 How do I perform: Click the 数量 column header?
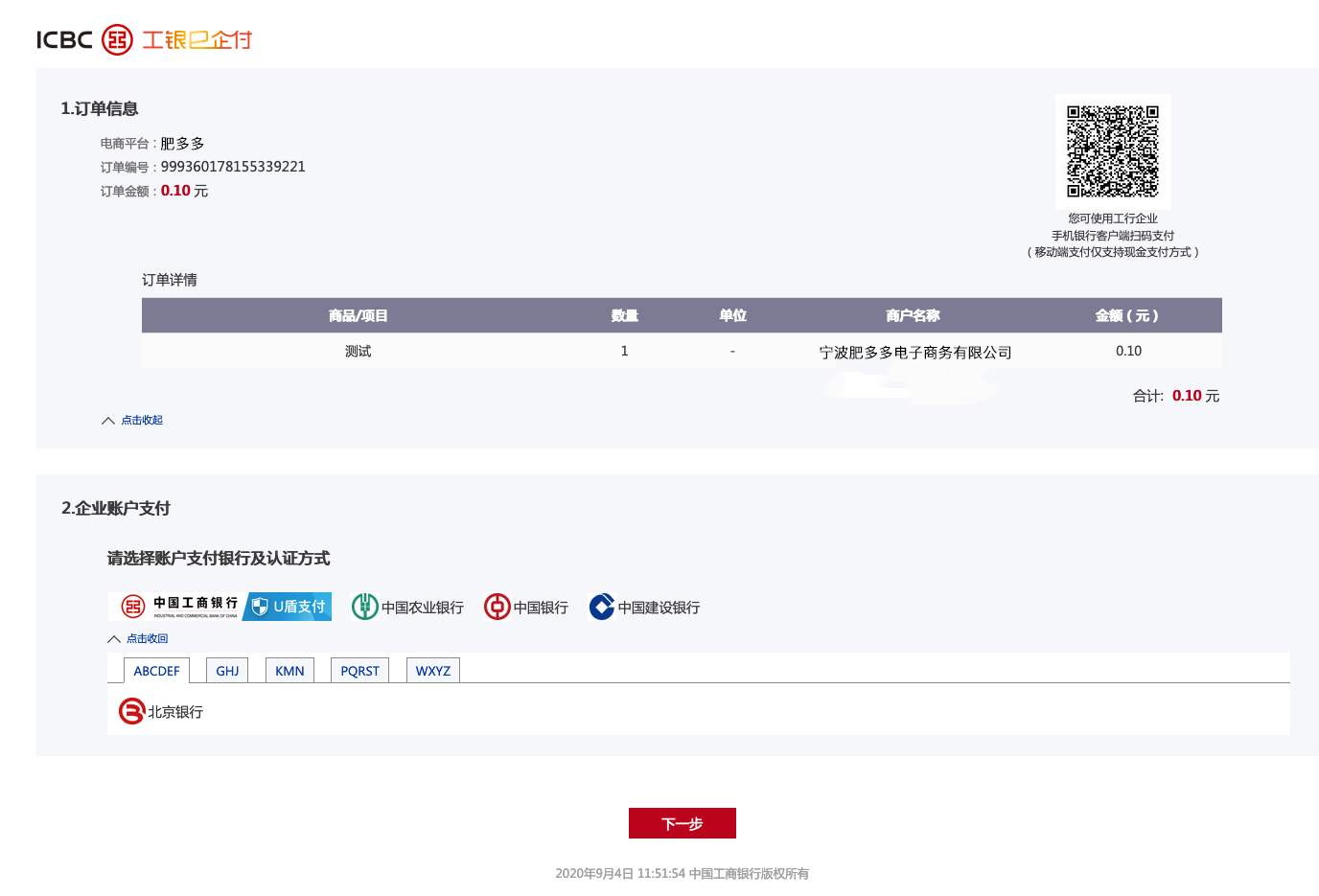click(625, 315)
